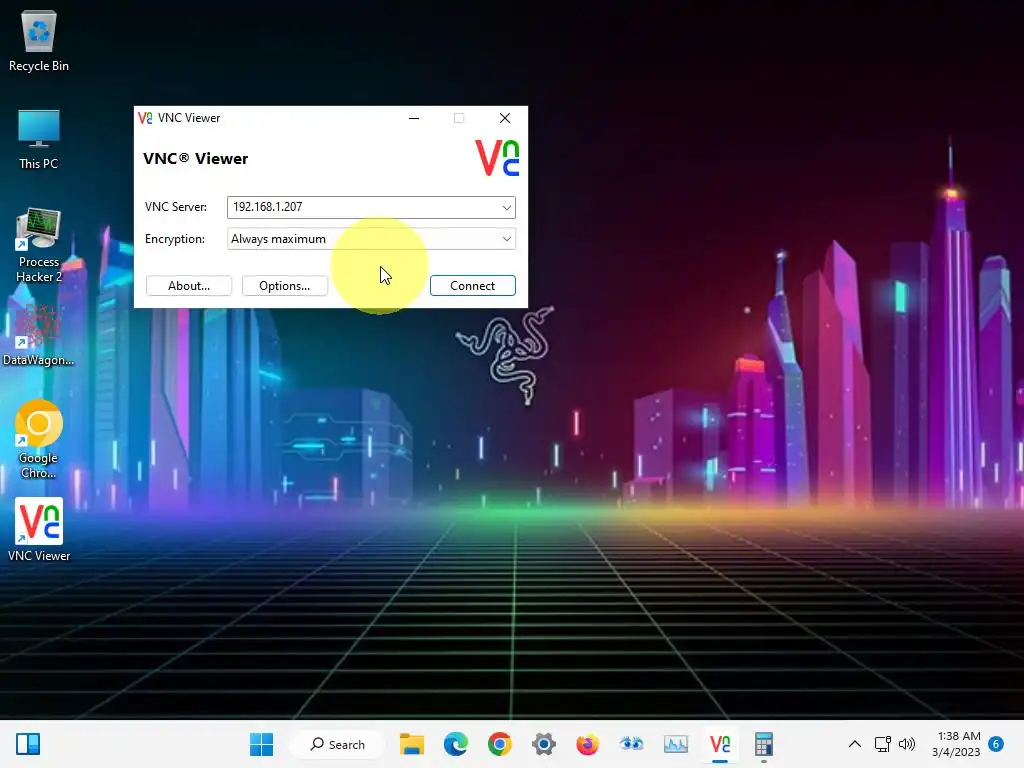The height and width of the screenshot is (768, 1024).
Task: Select the DataWagon desktop shortcut
Action: [39, 335]
